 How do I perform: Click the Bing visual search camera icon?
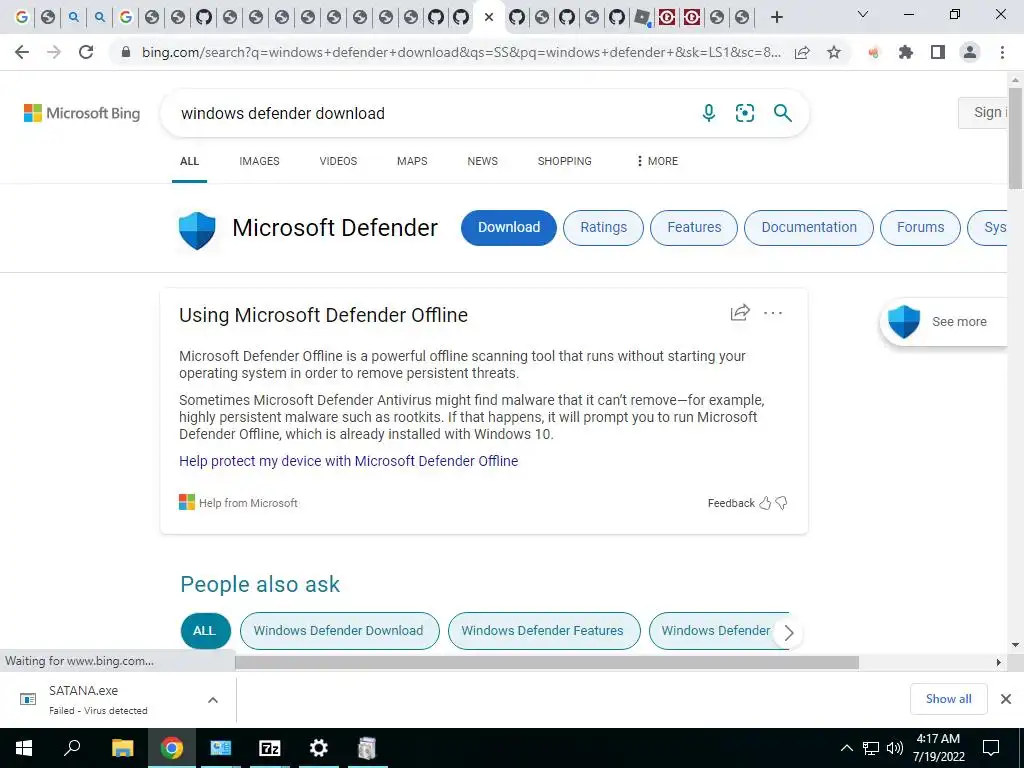[x=744, y=113]
